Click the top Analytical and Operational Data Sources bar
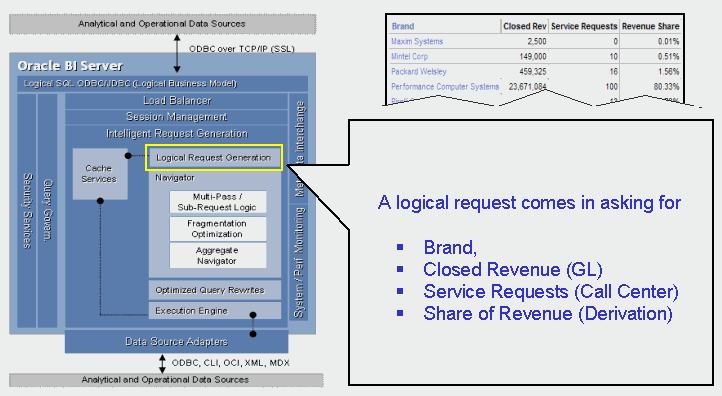The height and width of the screenshot is (396, 722). click(163, 24)
